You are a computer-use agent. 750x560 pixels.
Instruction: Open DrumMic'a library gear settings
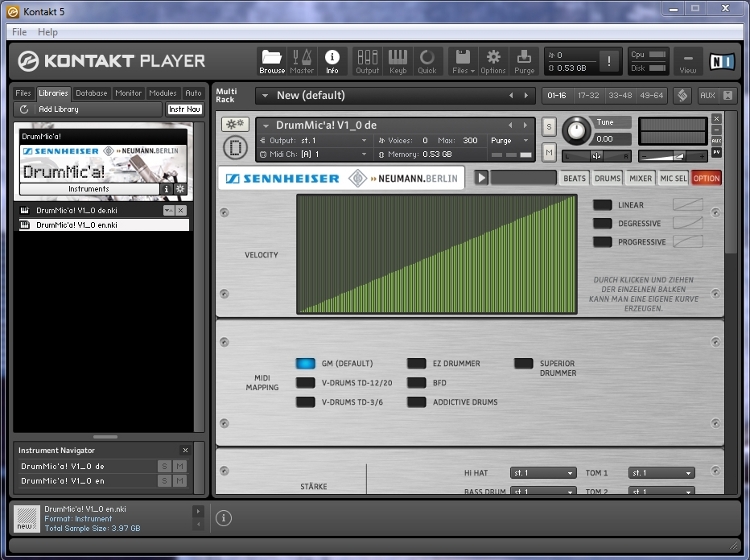(180, 189)
